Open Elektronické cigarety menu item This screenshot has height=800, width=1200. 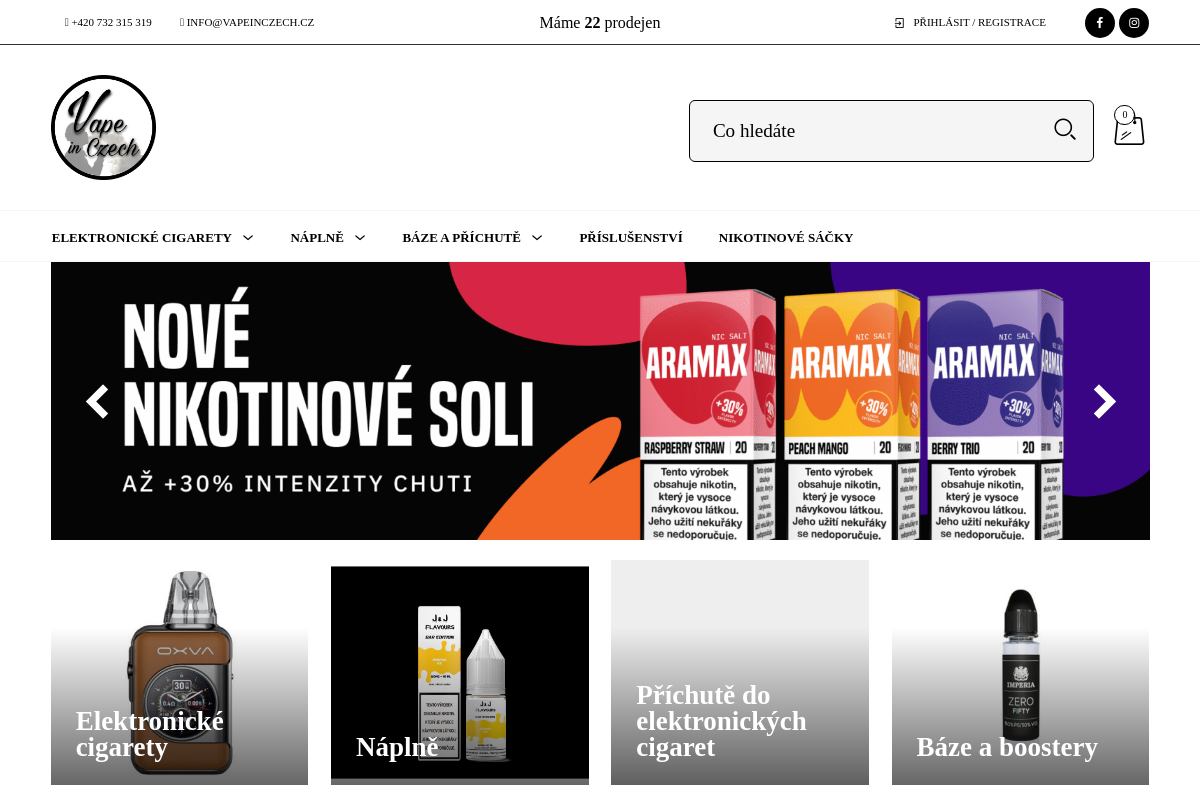click(x=142, y=238)
